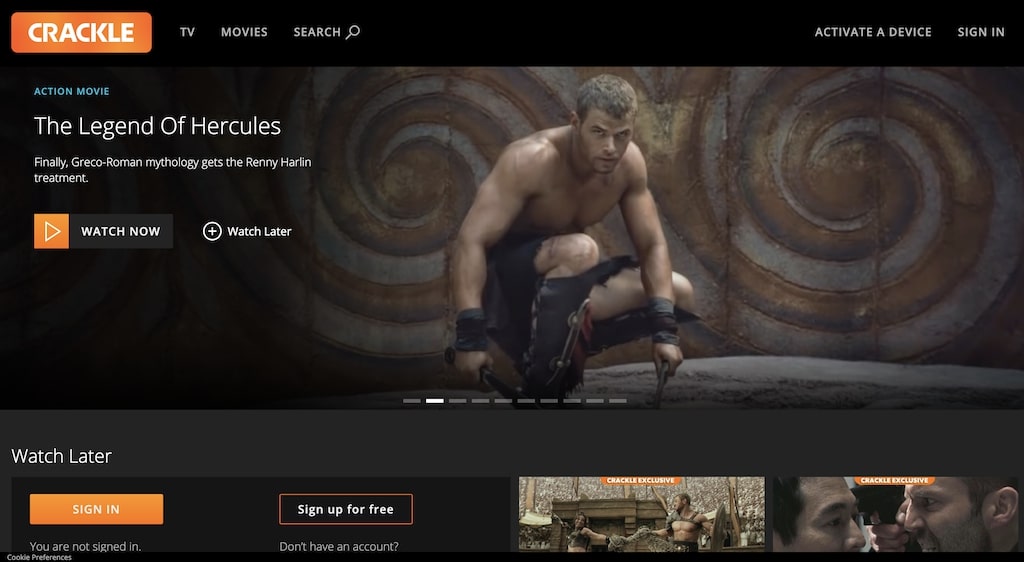Open the TV menu
This screenshot has width=1024, height=562.
[187, 32]
